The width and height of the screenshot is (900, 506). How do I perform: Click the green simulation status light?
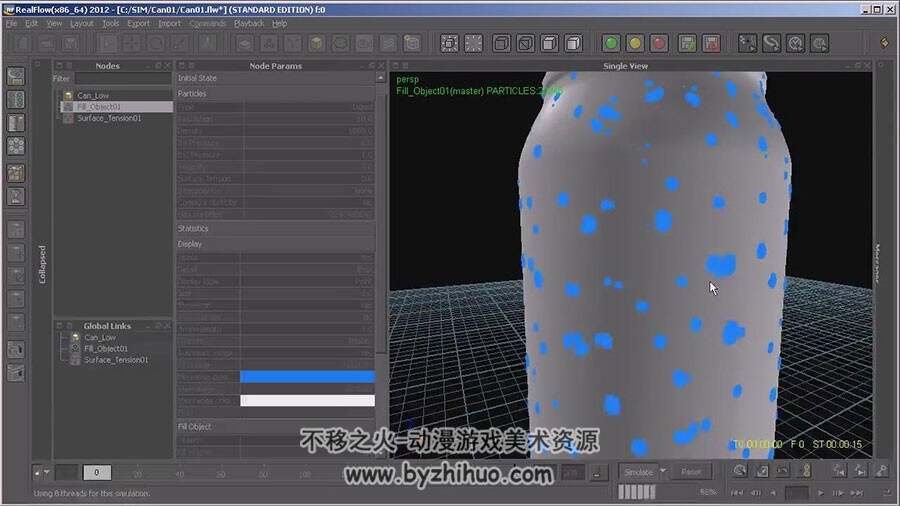(611, 43)
